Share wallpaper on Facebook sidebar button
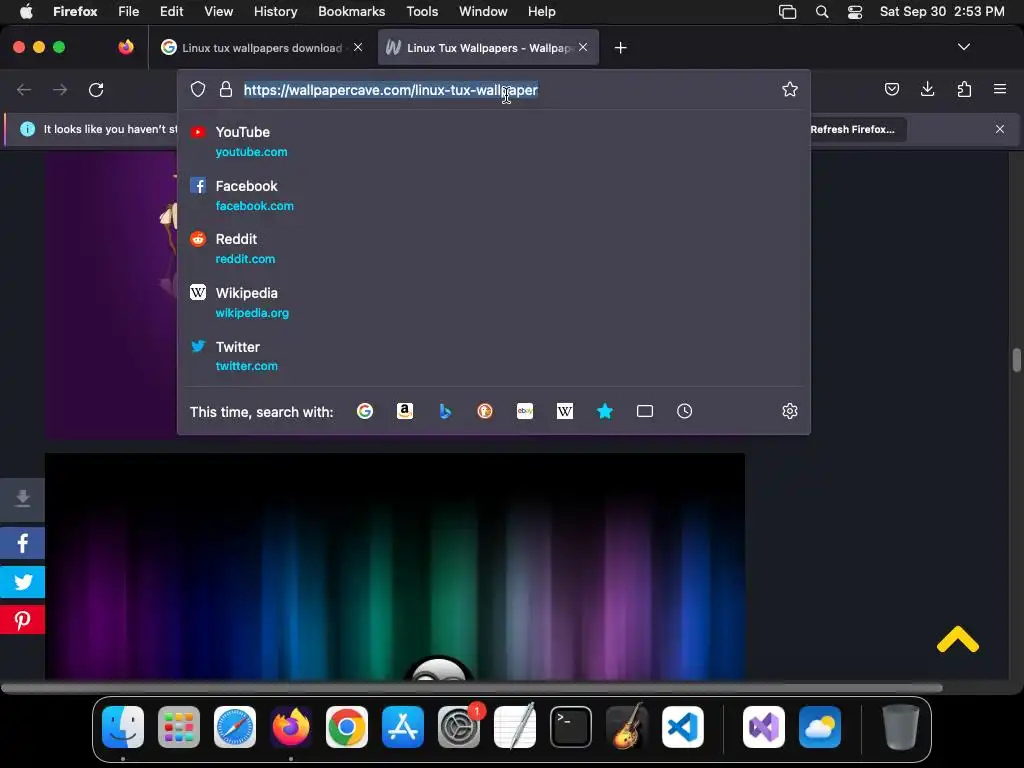1024x768 pixels. [22, 543]
